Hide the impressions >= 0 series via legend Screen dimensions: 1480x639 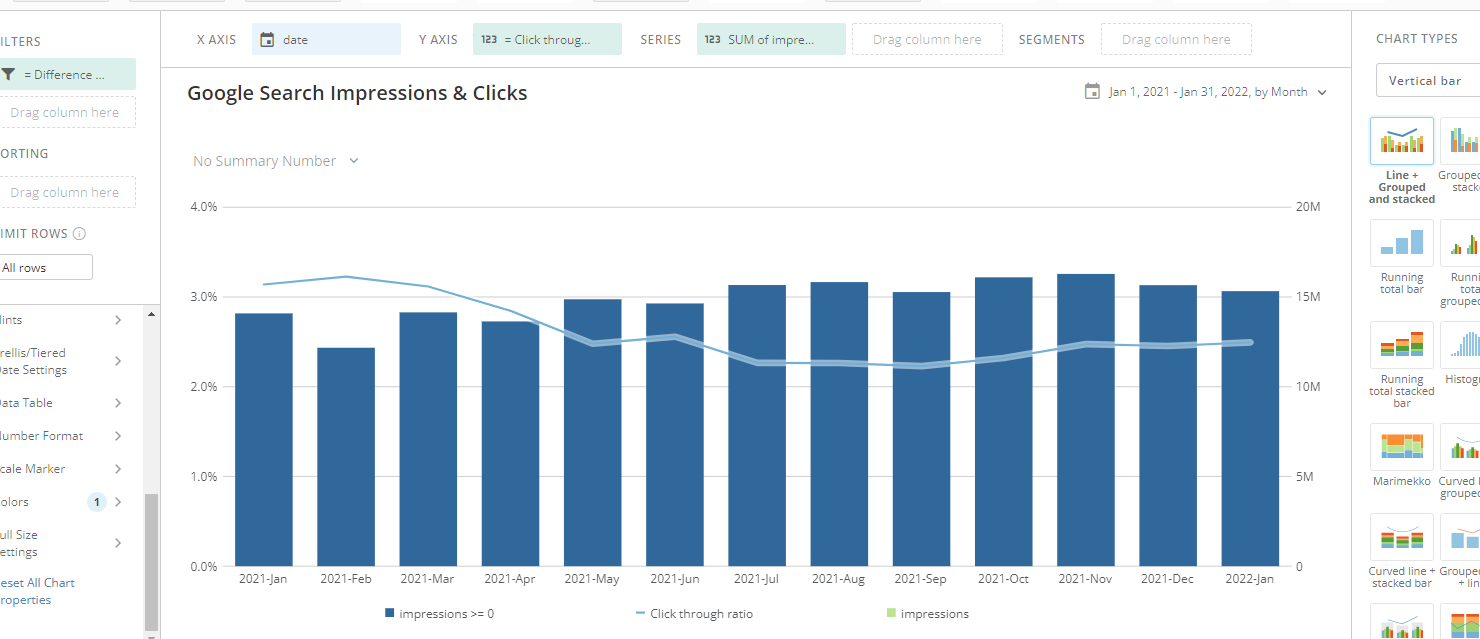(x=440, y=613)
